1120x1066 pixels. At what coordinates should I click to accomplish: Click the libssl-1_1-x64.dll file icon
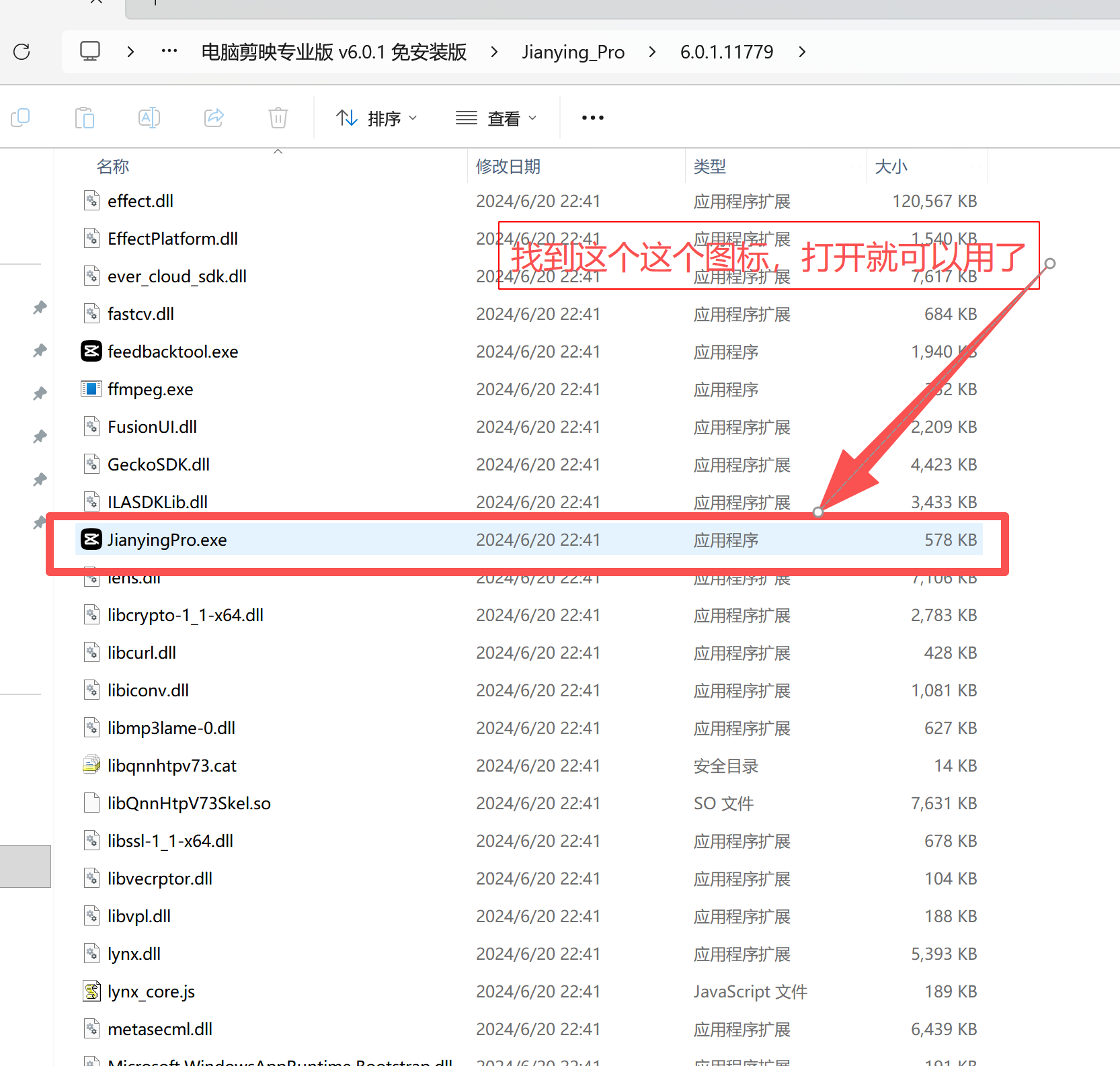[x=91, y=840]
